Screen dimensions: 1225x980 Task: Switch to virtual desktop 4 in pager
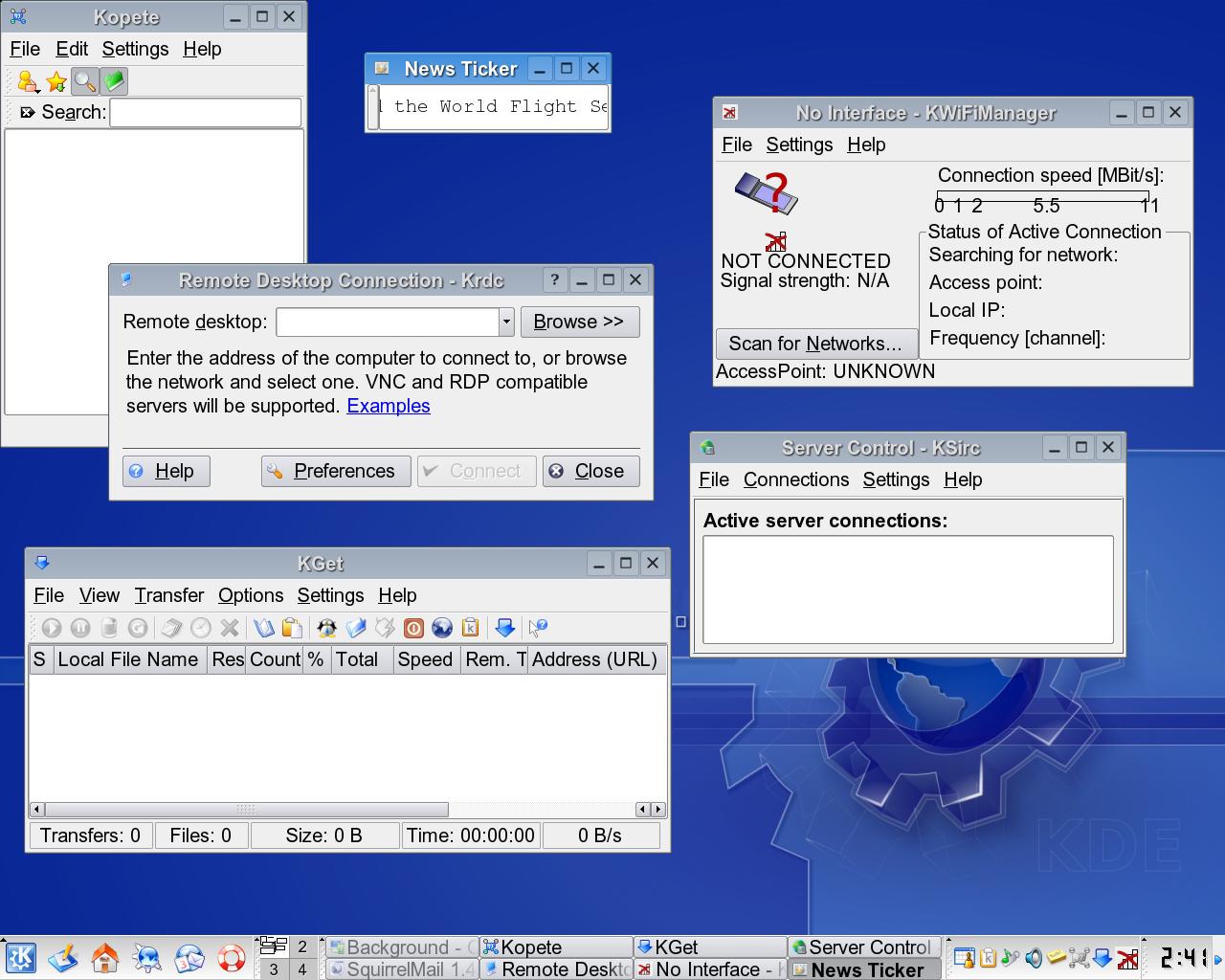(302, 969)
